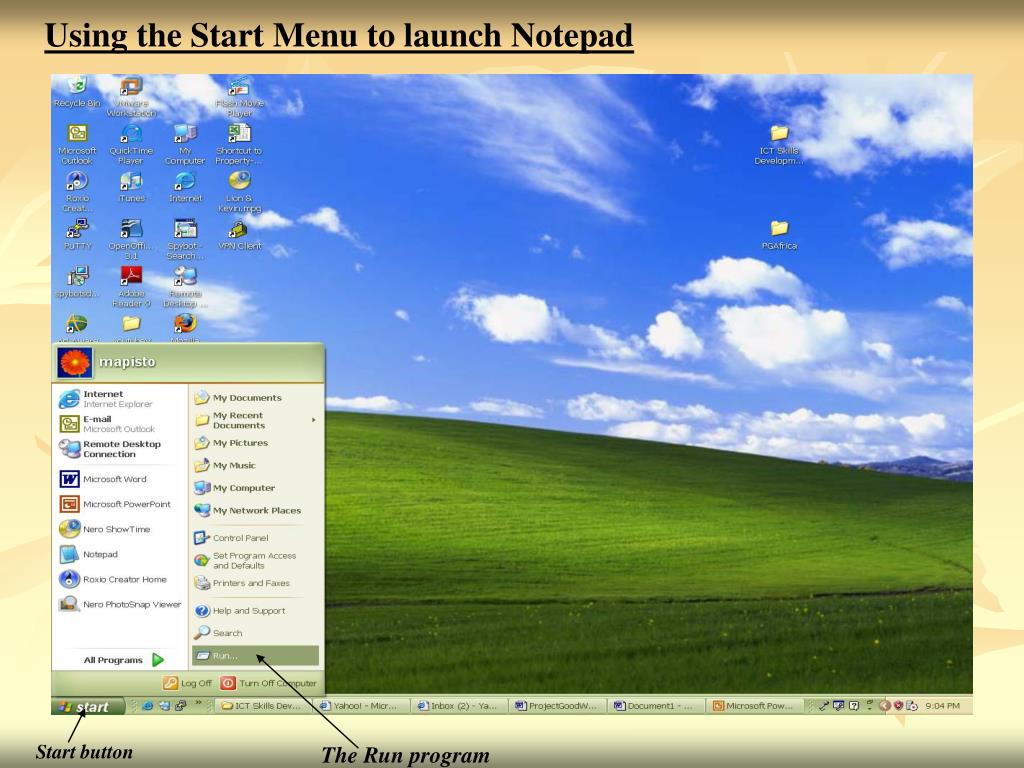The image size is (1024, 768).
Task: Select the Microsoft Outlook desktop shortcut
Action: [77, 144]
